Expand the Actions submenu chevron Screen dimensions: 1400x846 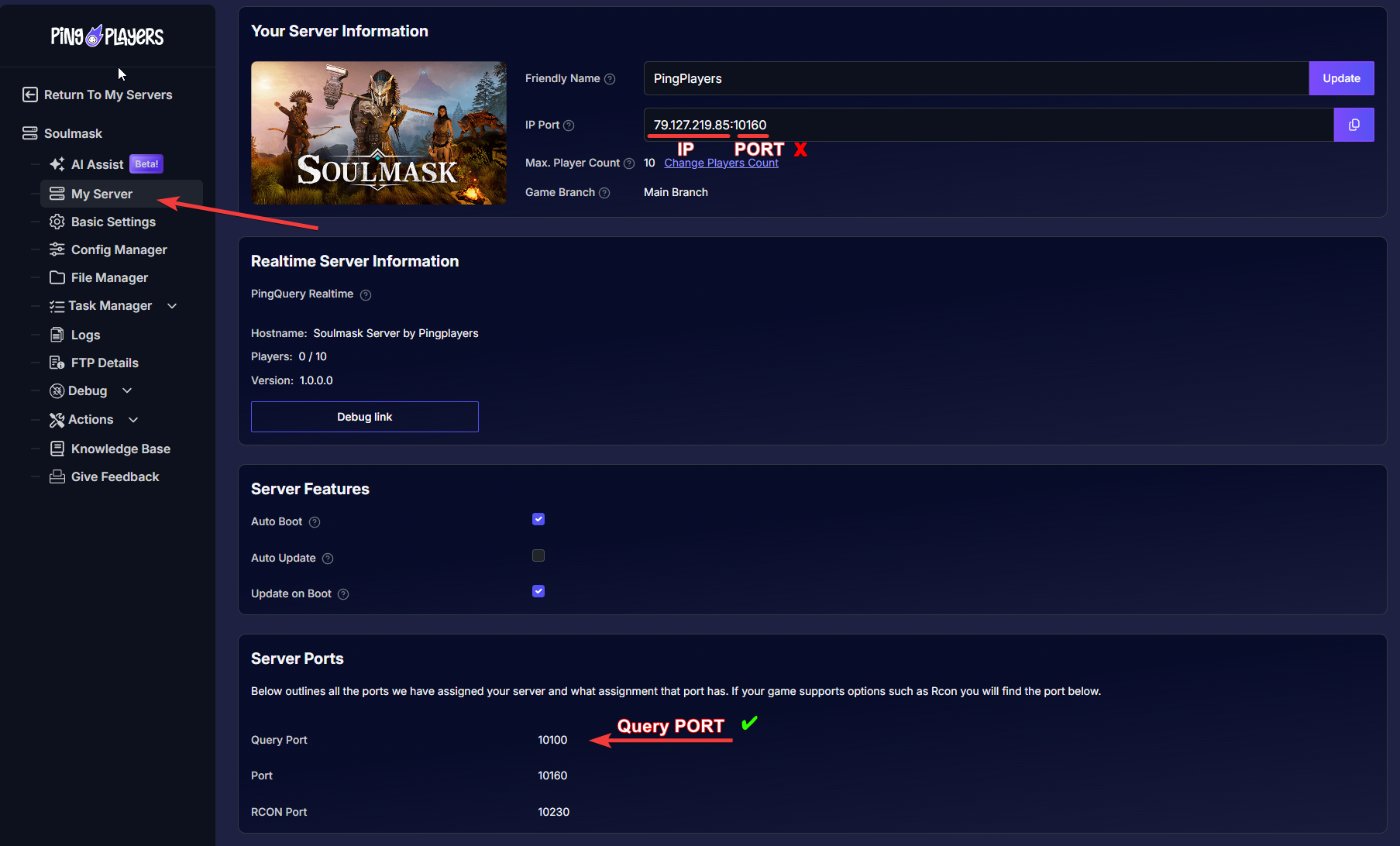133,420
